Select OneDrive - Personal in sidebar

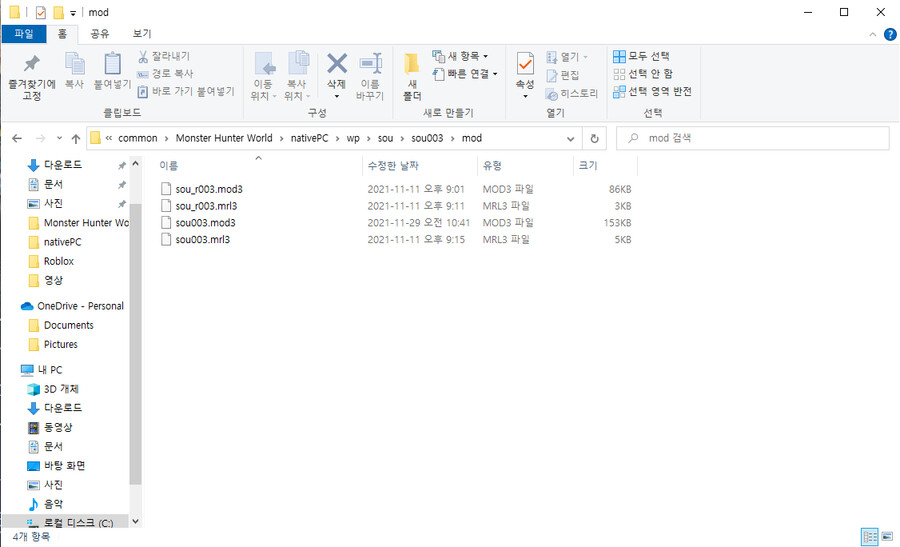80,306
